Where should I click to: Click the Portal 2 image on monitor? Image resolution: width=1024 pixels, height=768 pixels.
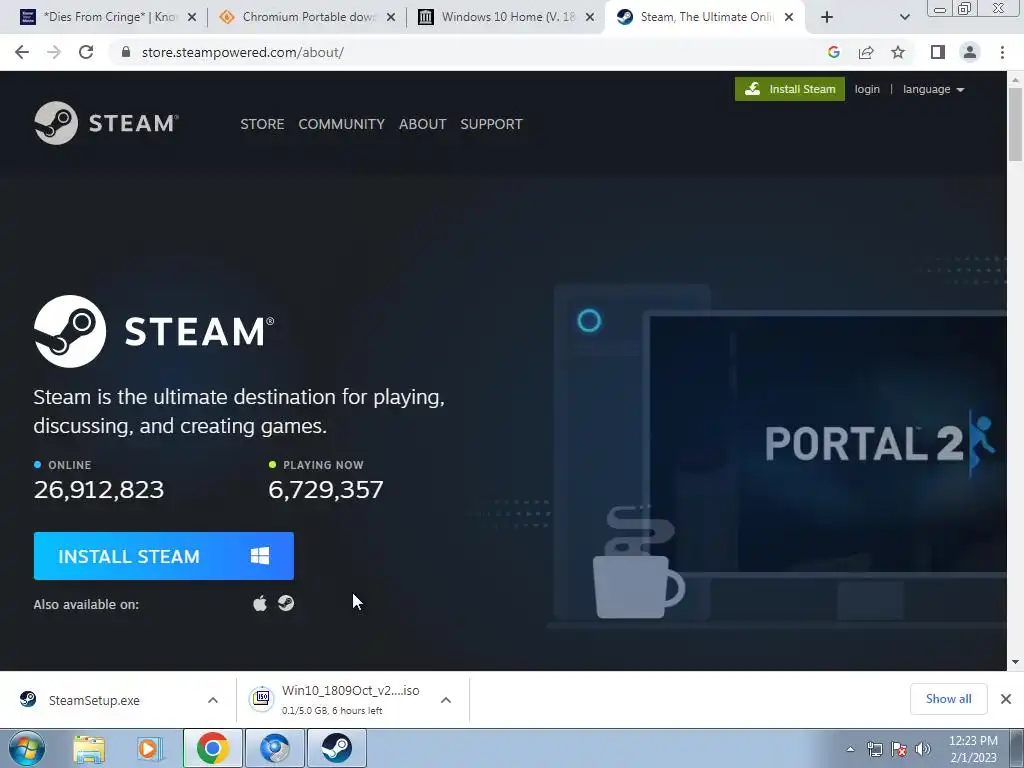click(x=828, y=444)
